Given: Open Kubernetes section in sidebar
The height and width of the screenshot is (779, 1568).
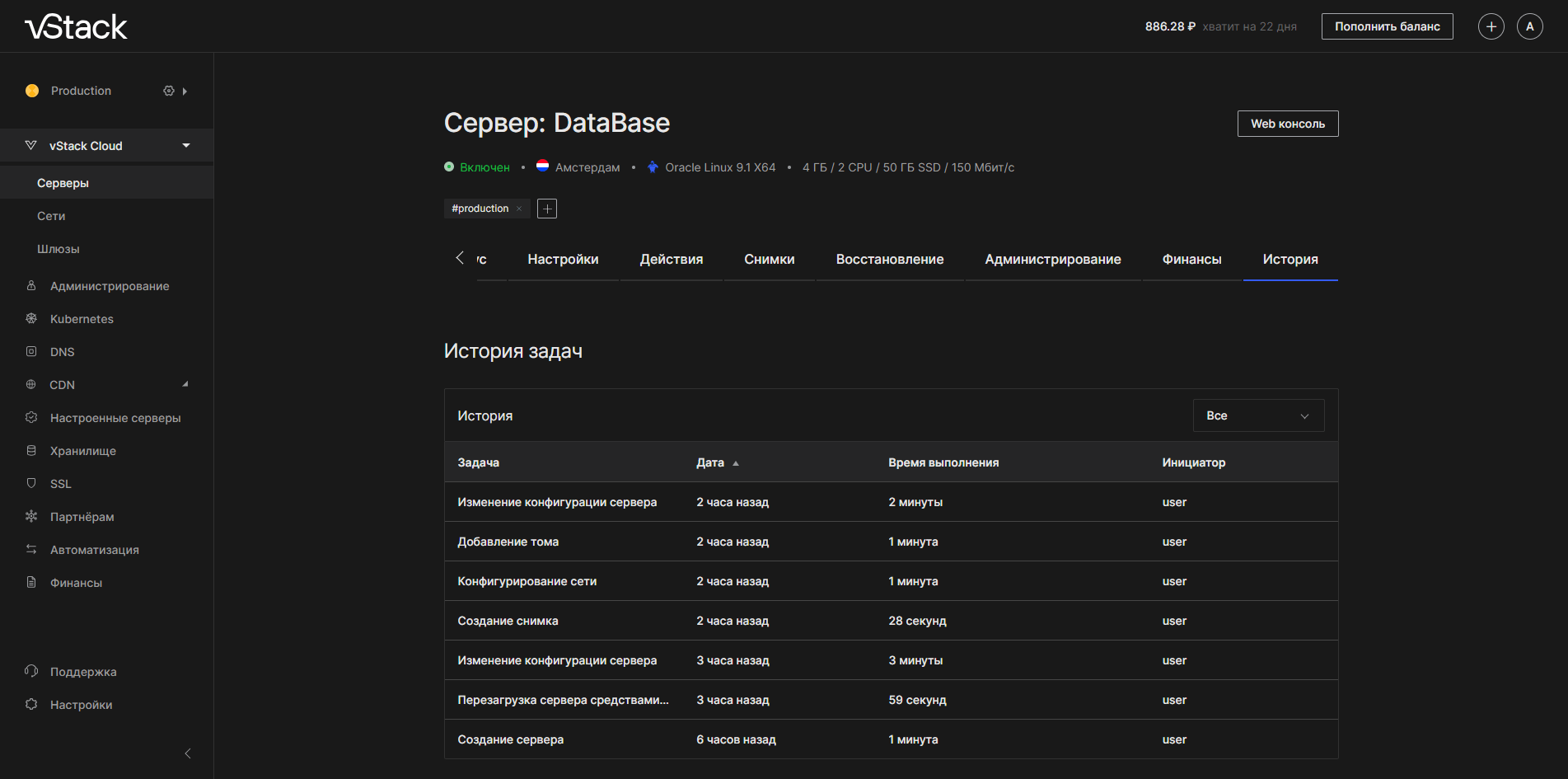Looking at the screenshot, I should pos(82,319).
